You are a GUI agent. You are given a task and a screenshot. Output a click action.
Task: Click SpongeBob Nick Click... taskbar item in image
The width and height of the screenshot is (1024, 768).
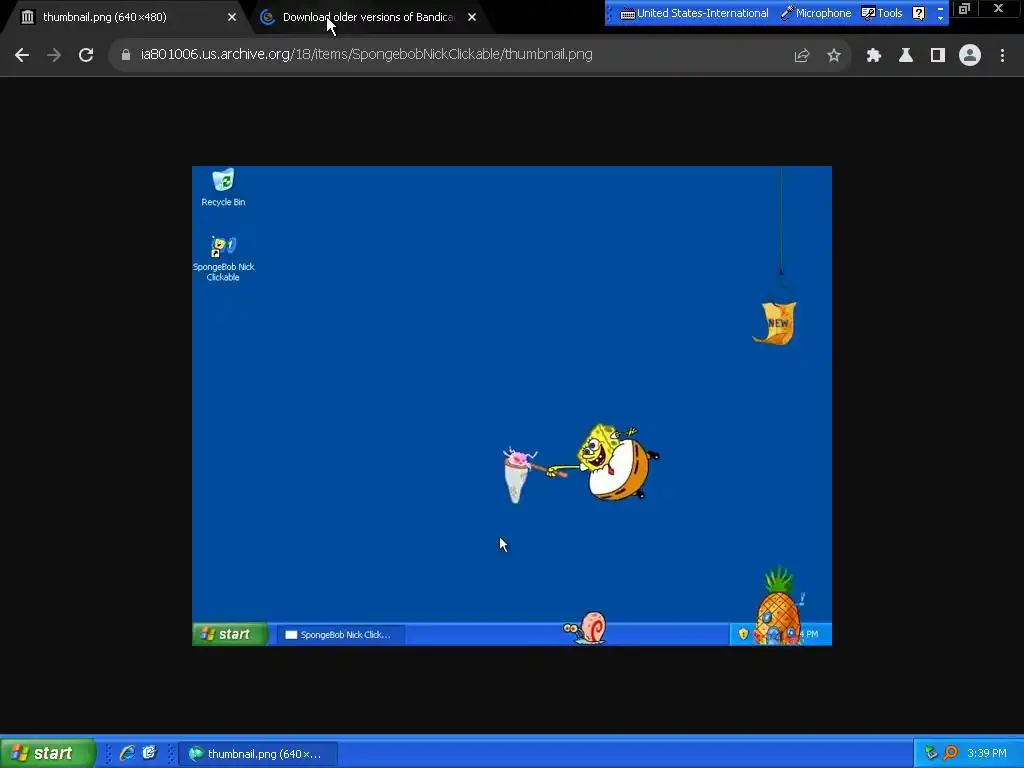coord(340,635)
